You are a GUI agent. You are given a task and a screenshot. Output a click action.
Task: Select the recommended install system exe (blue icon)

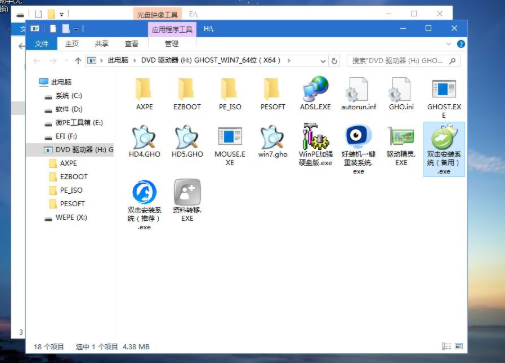pyautogui.click(x=144, y=205)
